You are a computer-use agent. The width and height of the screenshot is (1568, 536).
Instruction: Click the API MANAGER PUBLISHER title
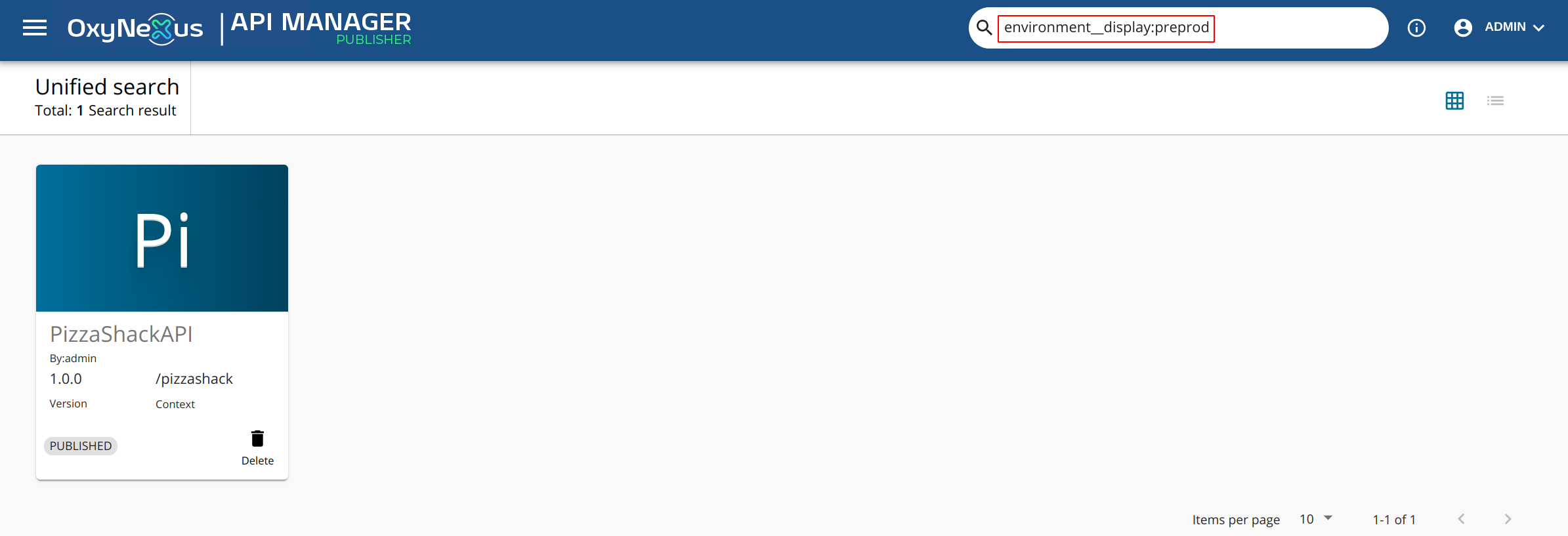pyautogui.click(x=321, y=29)
